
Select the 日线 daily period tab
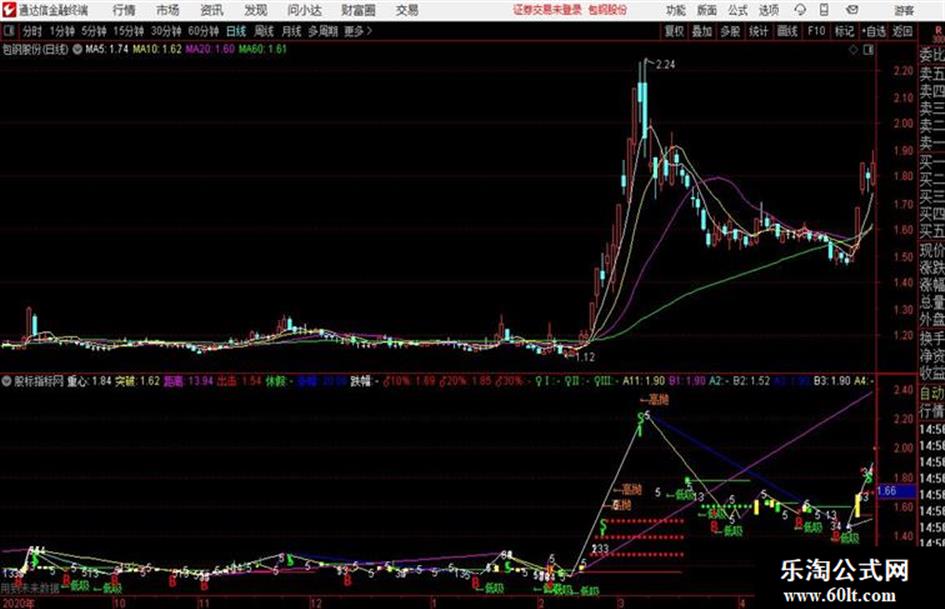pos(236,31)
